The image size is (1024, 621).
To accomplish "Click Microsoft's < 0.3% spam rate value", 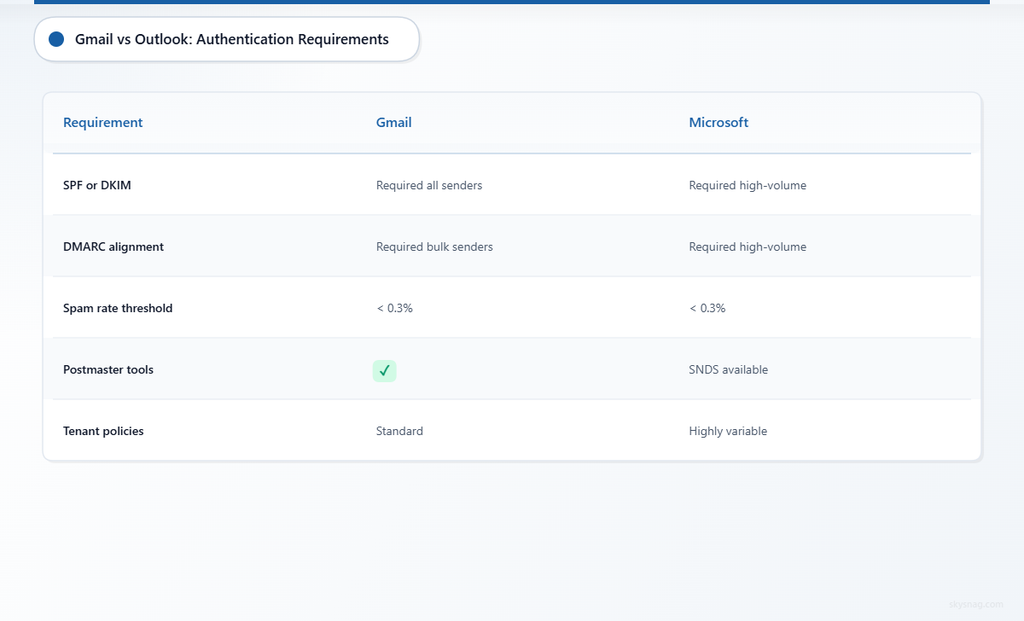I will pos(707,308).
